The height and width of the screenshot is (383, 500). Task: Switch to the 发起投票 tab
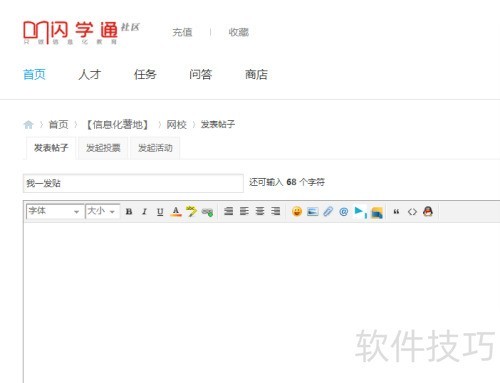coord(103,148)
